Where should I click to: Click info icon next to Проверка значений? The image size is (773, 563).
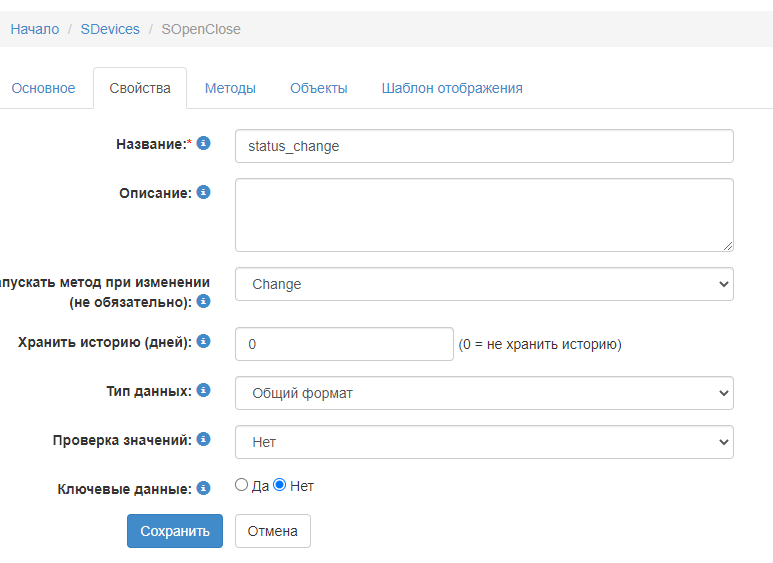[x=204, y=439]
